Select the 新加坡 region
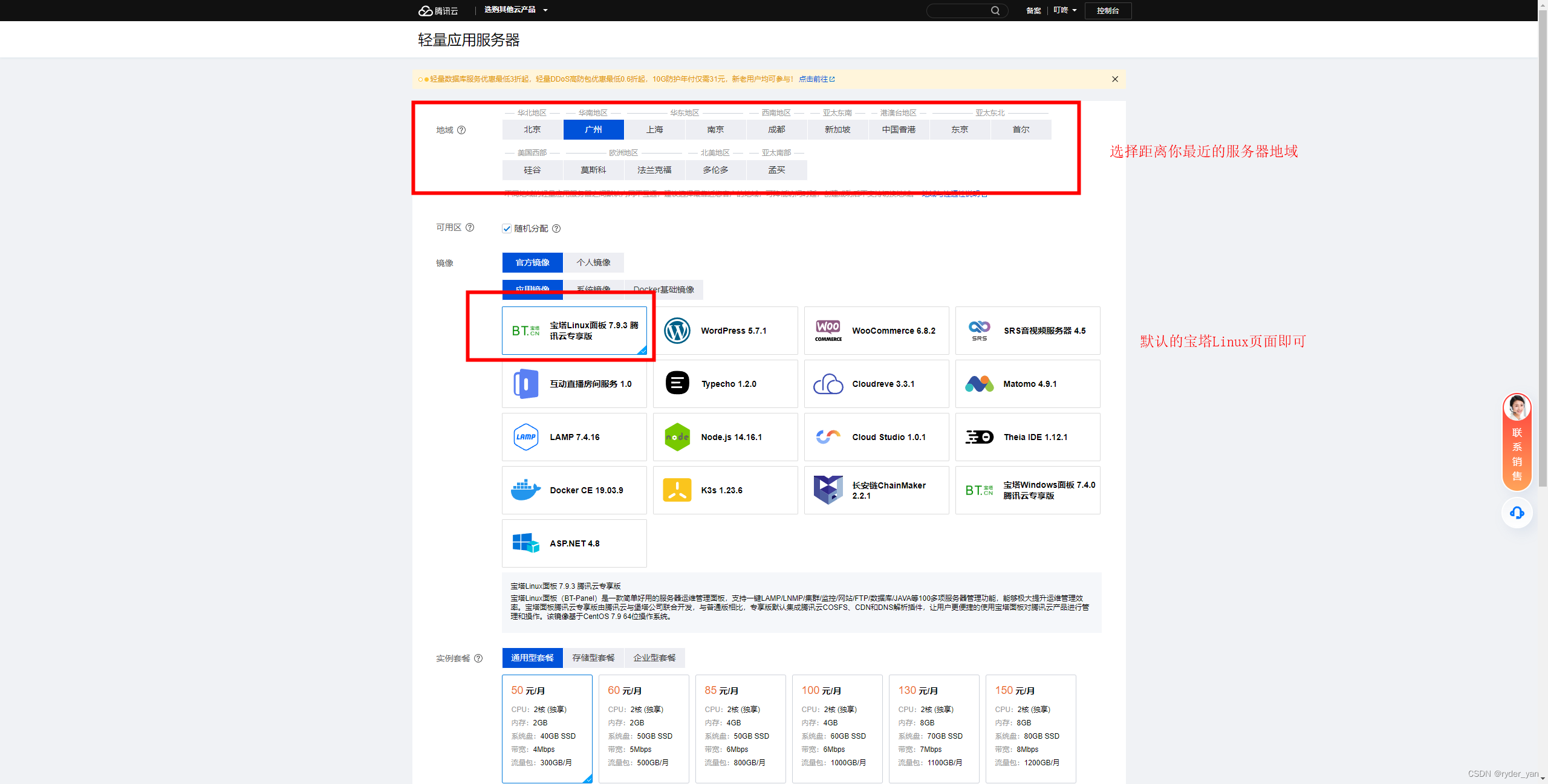Screen dimensions: 1548x784 [x=837, y=129]
